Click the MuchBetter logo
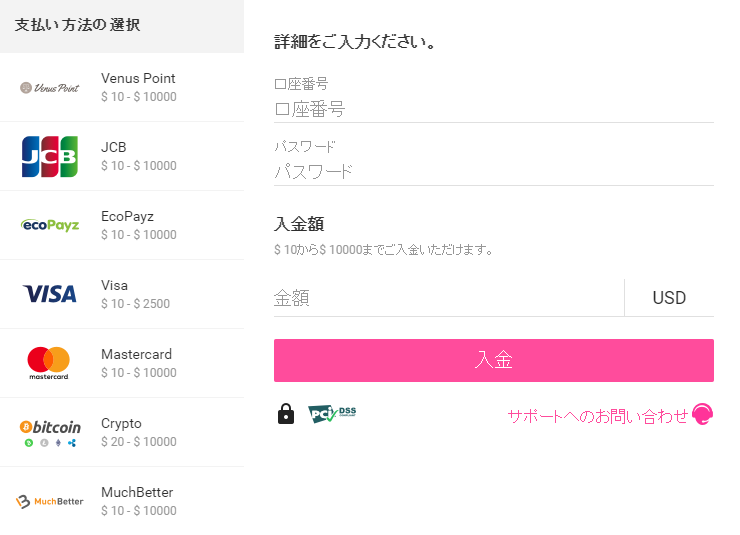Image resolution: width=740 pixels, height=535 pixels. click(50, 501)
